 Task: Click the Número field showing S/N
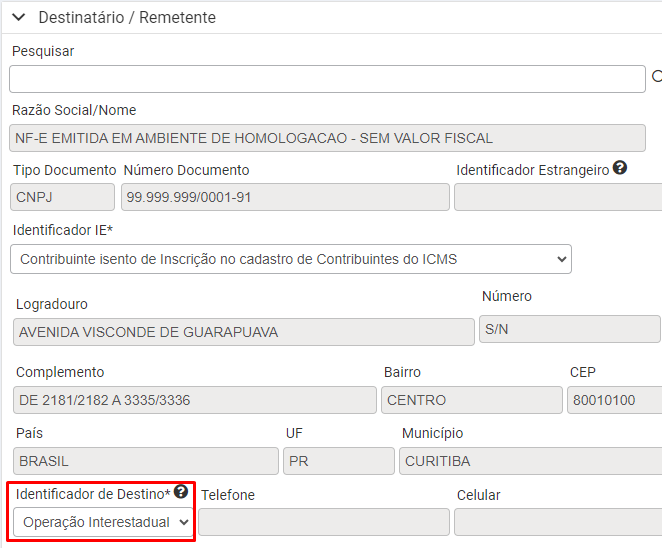click(x=570, y=329)
